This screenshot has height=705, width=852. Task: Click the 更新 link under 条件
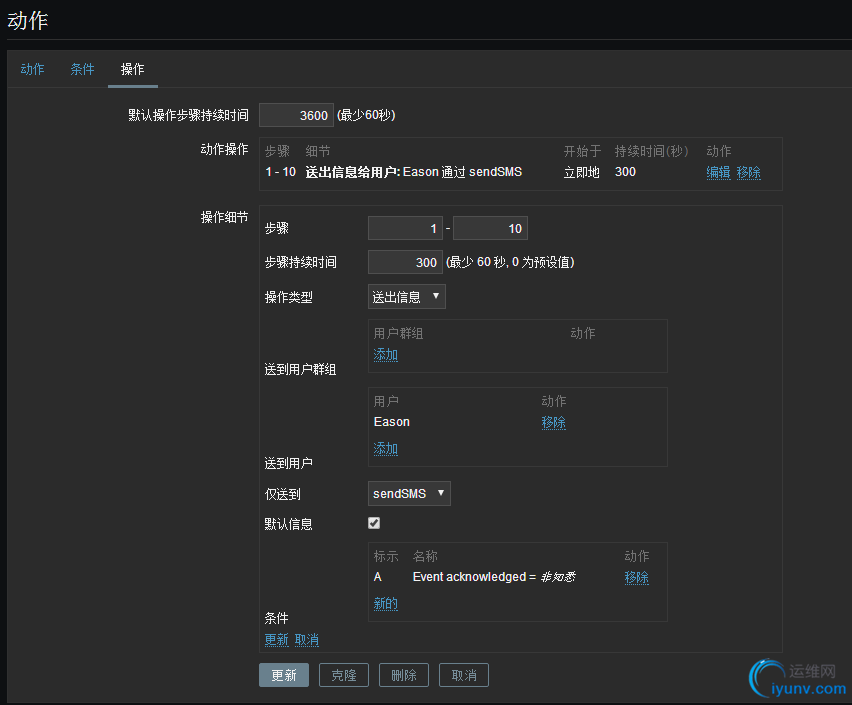[x=276, y=639]
